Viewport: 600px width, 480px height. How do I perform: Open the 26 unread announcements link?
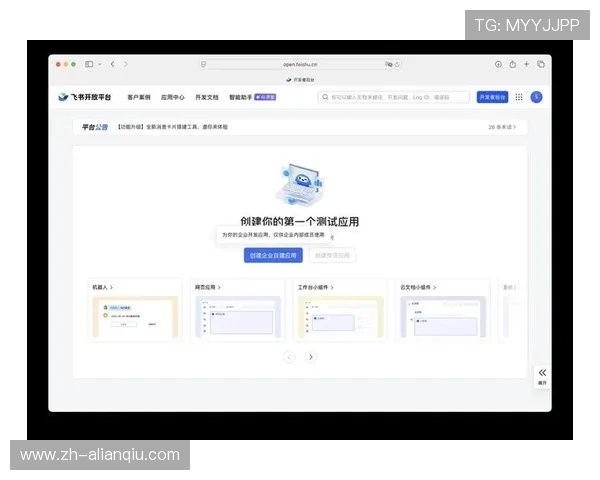tap(502, 127)
